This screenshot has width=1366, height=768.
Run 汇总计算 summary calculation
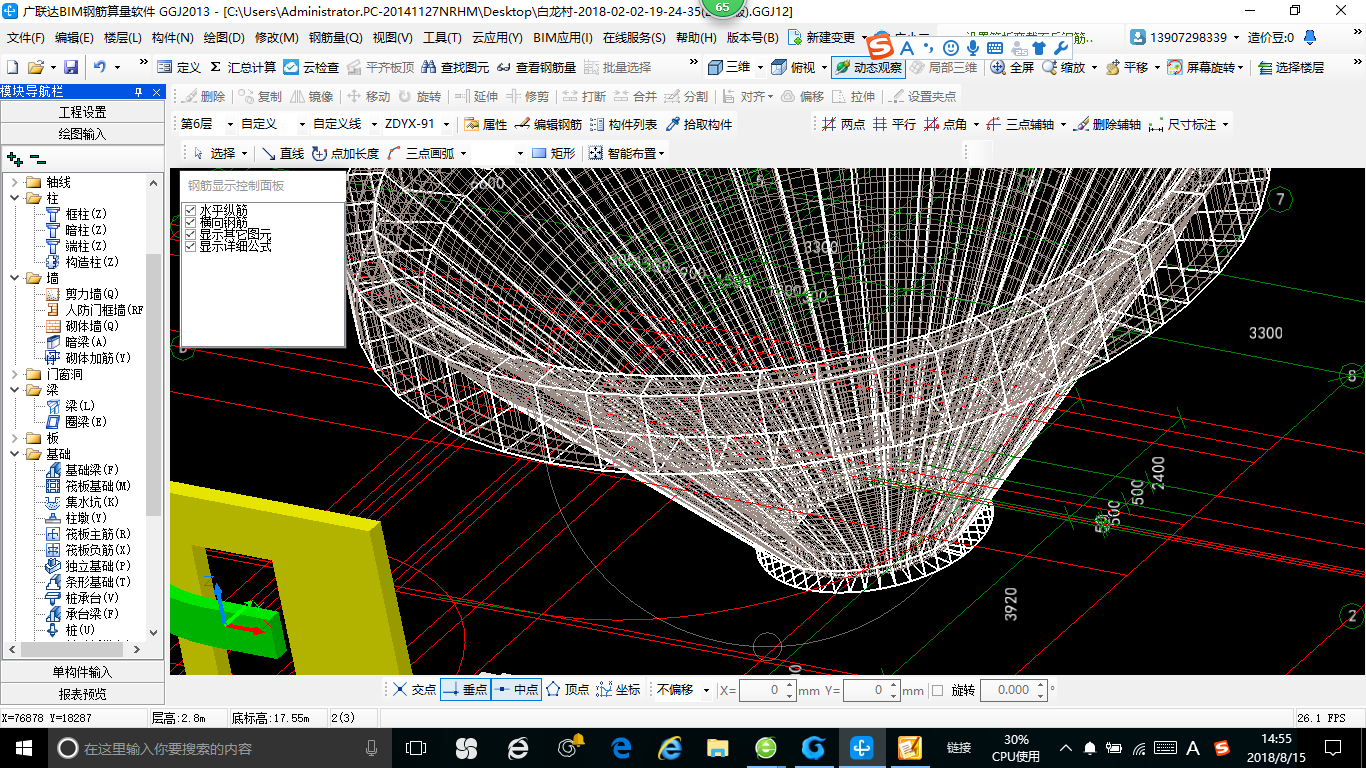pos(243,67)
